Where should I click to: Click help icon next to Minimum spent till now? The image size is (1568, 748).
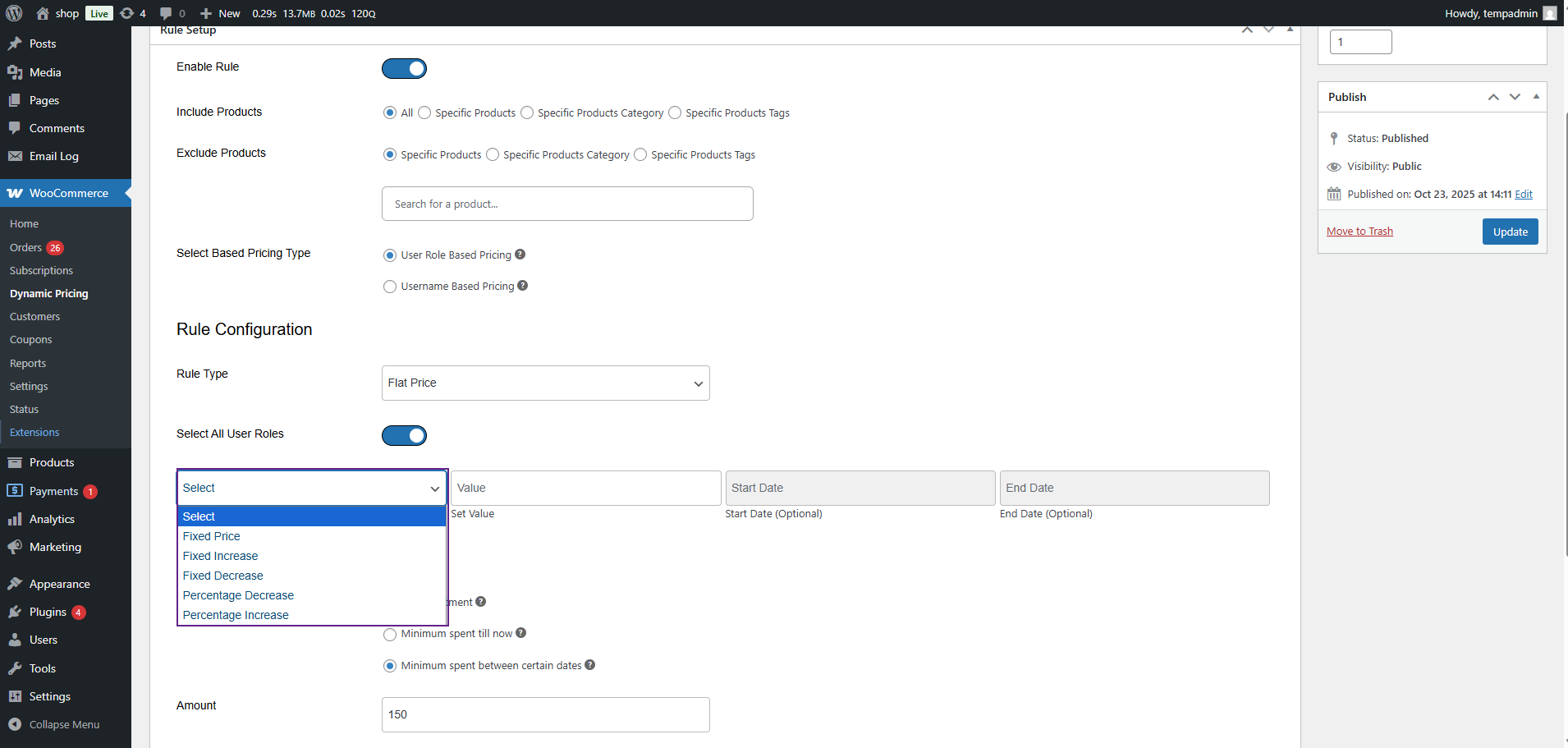[521, 633]
